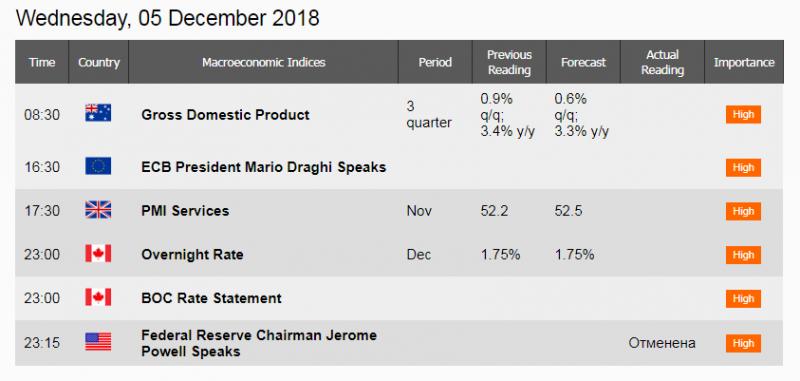The width and height of the screenshot is (800, 381).
Task: Click the Australian flag icon
Action: coord(98,113)
